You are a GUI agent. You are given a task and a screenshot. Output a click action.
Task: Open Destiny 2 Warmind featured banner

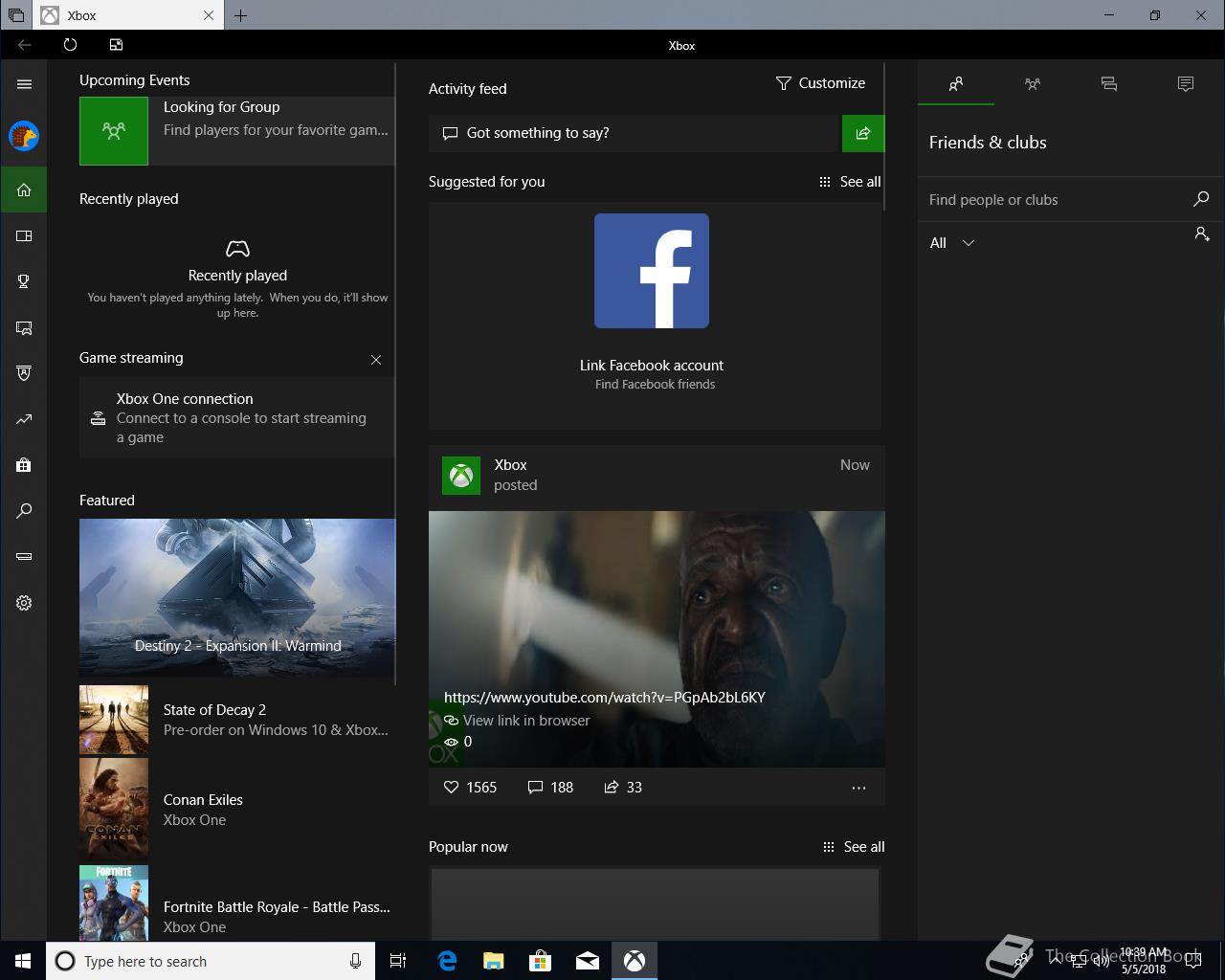click(x=237, y=597)
